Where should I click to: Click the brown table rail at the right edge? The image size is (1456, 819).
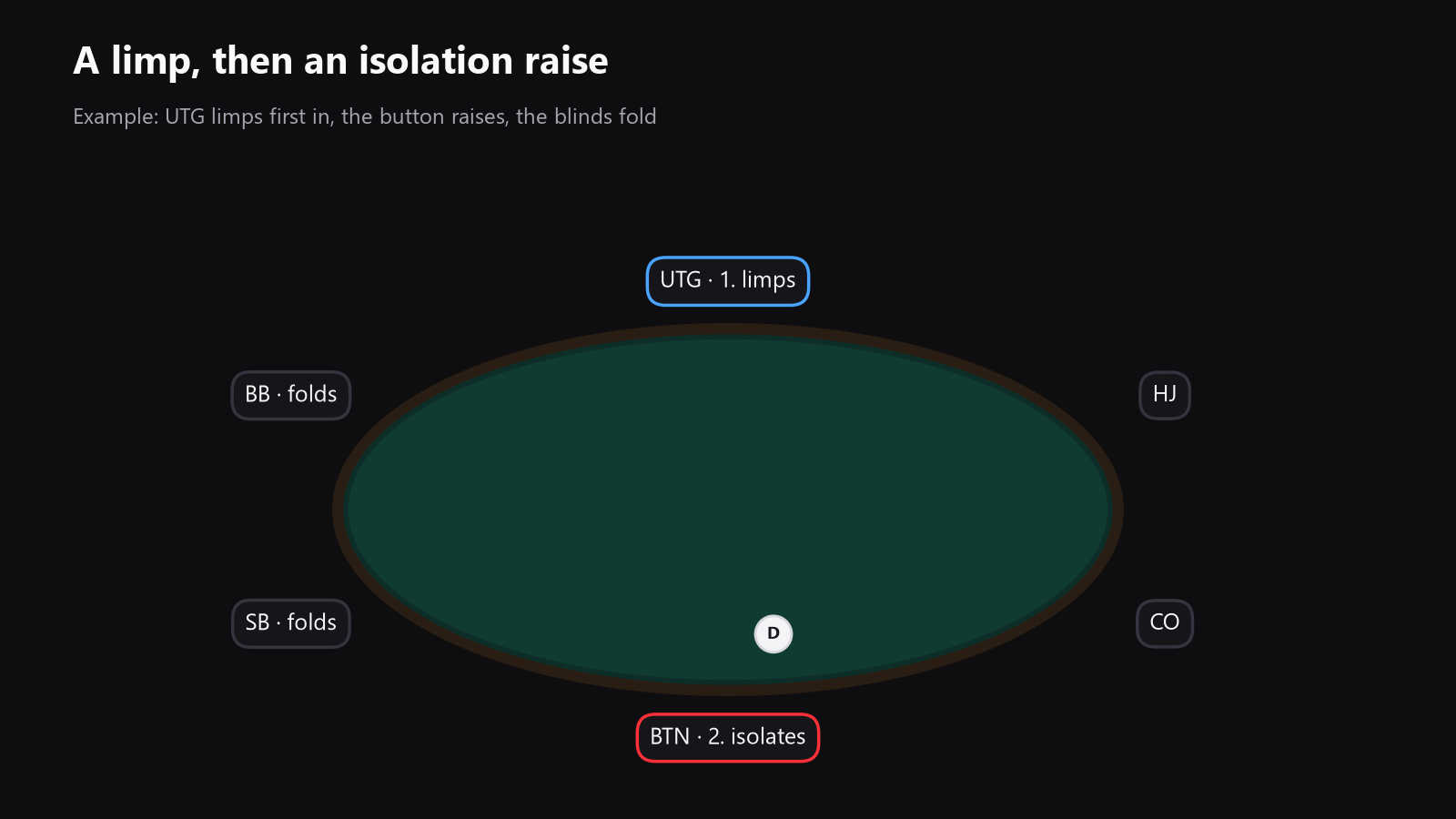(1117, 510)
